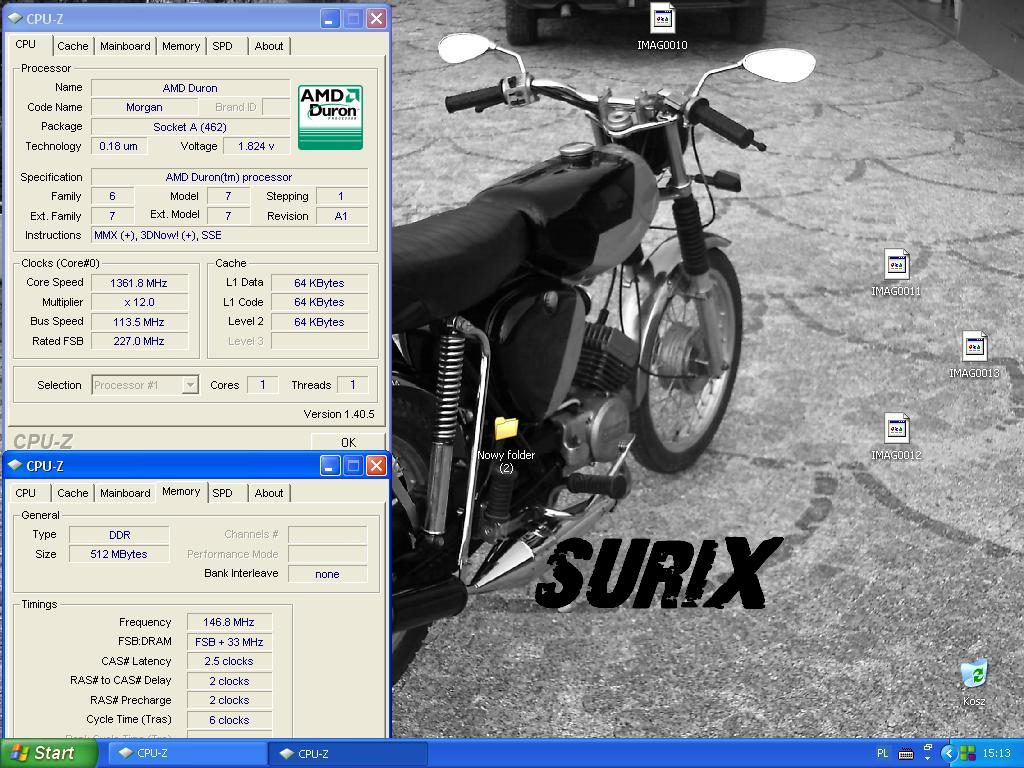Switch to CPU tab in lower CPU-Z window
1024x768 pixels.
[x=26, y=493]
